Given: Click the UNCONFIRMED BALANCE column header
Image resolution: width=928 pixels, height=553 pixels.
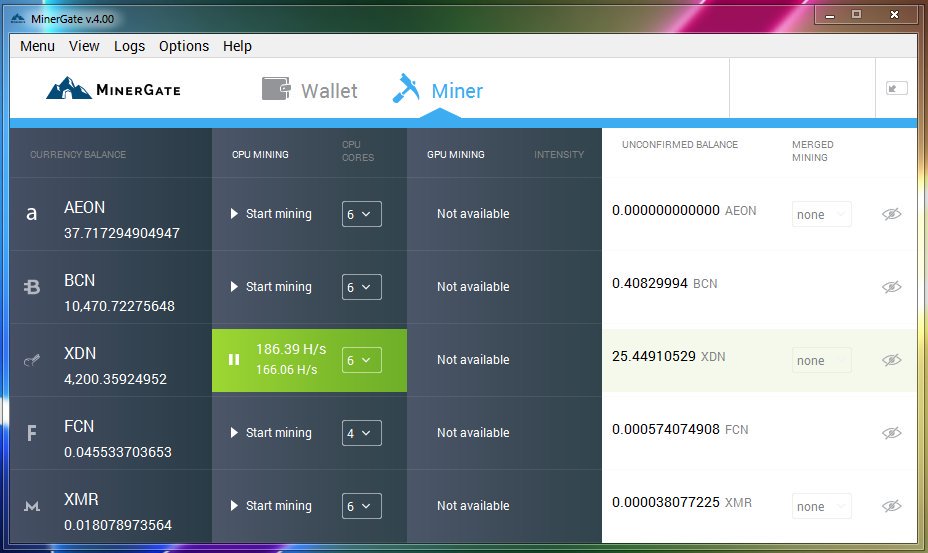Looking at the screenshot, I should (680, 144).
